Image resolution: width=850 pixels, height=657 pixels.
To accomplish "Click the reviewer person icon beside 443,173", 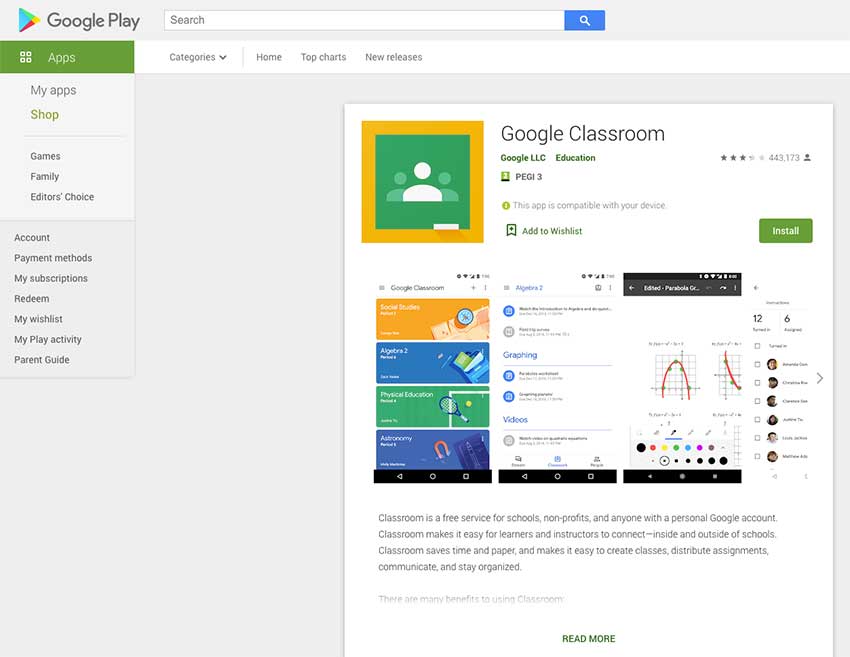I will point(807,158).
